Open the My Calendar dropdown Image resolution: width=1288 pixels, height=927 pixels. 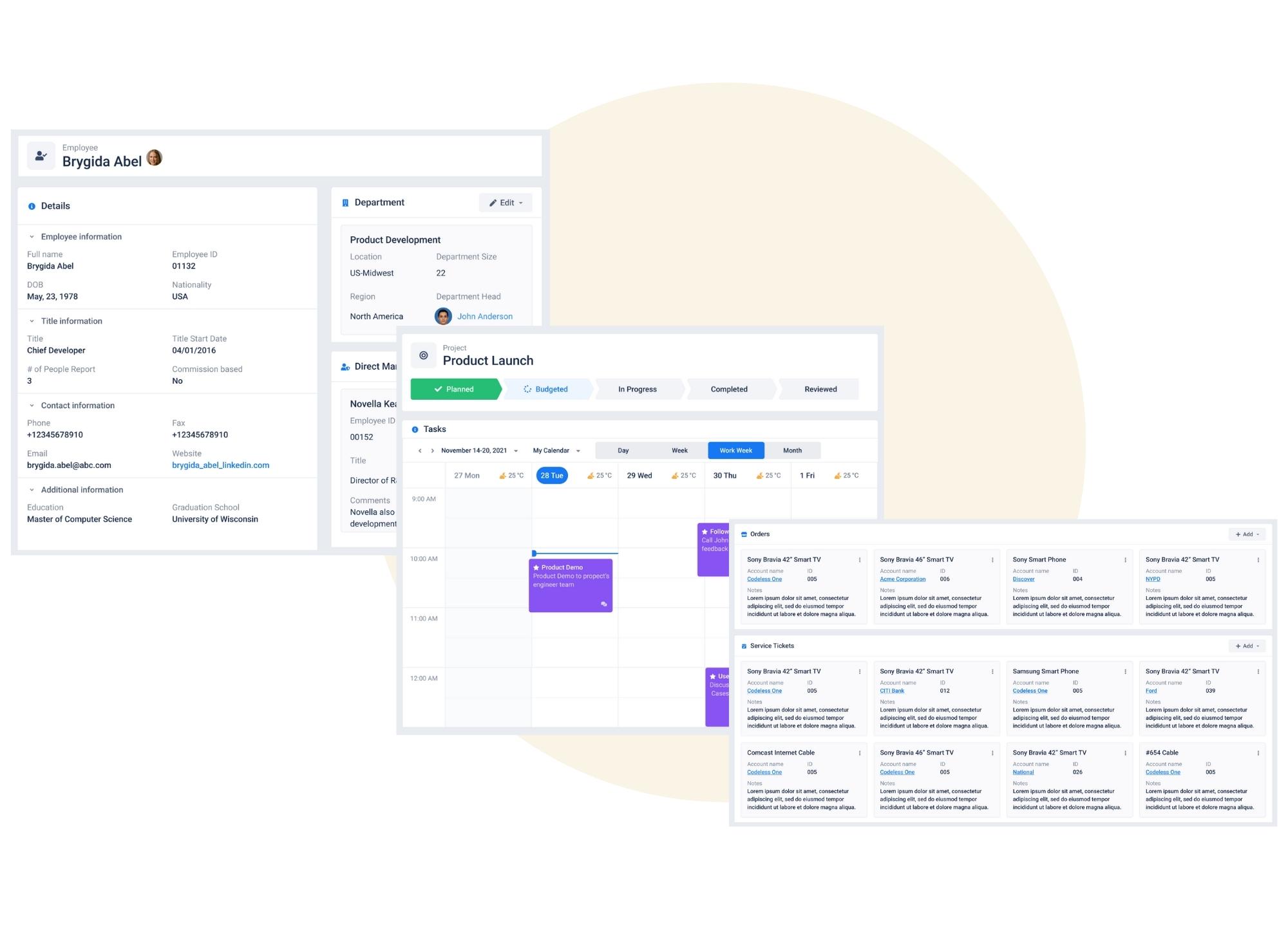click(x=555, y=450)
